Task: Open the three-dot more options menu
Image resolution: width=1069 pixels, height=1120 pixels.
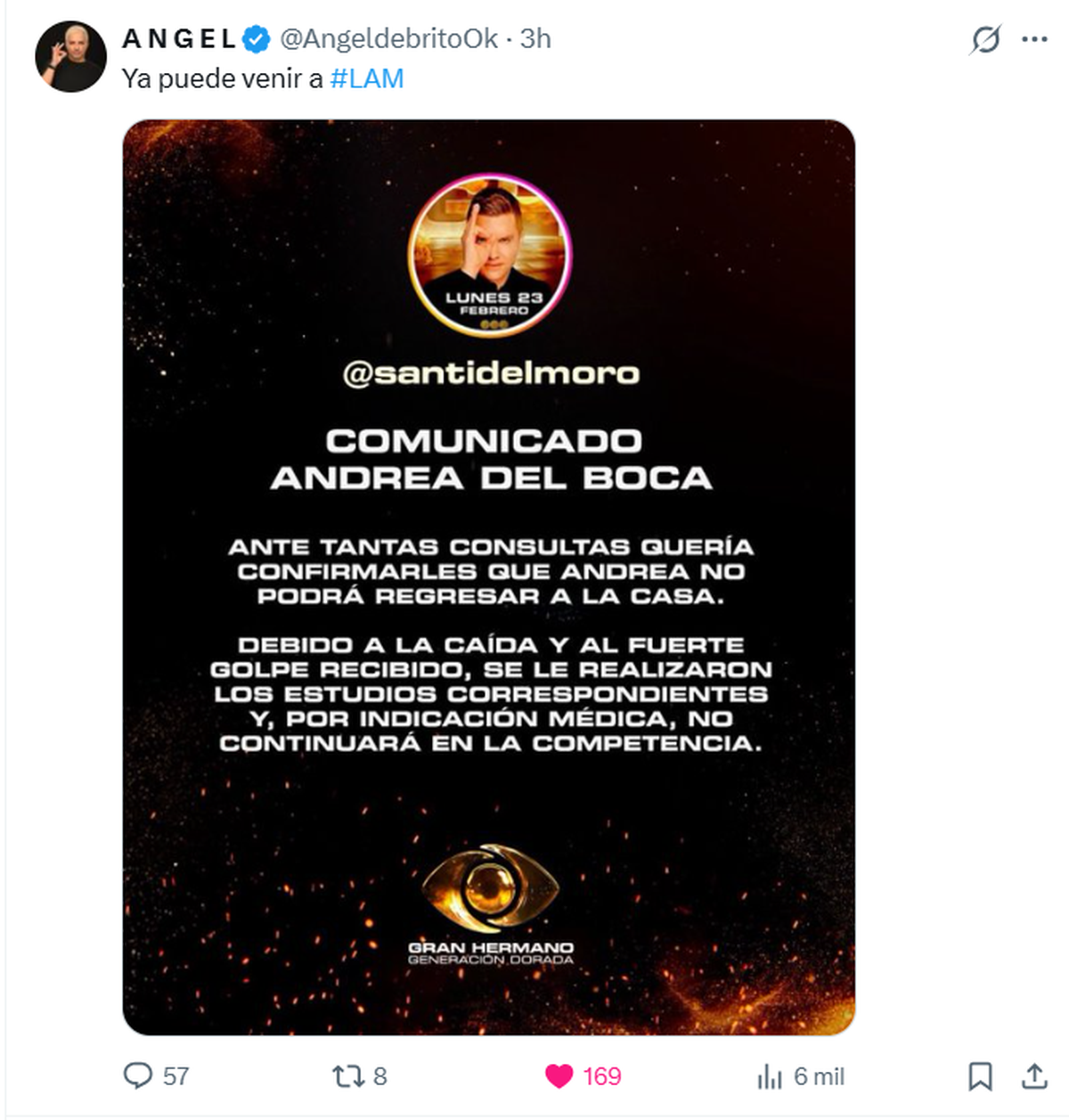Action: point(1034,39)
